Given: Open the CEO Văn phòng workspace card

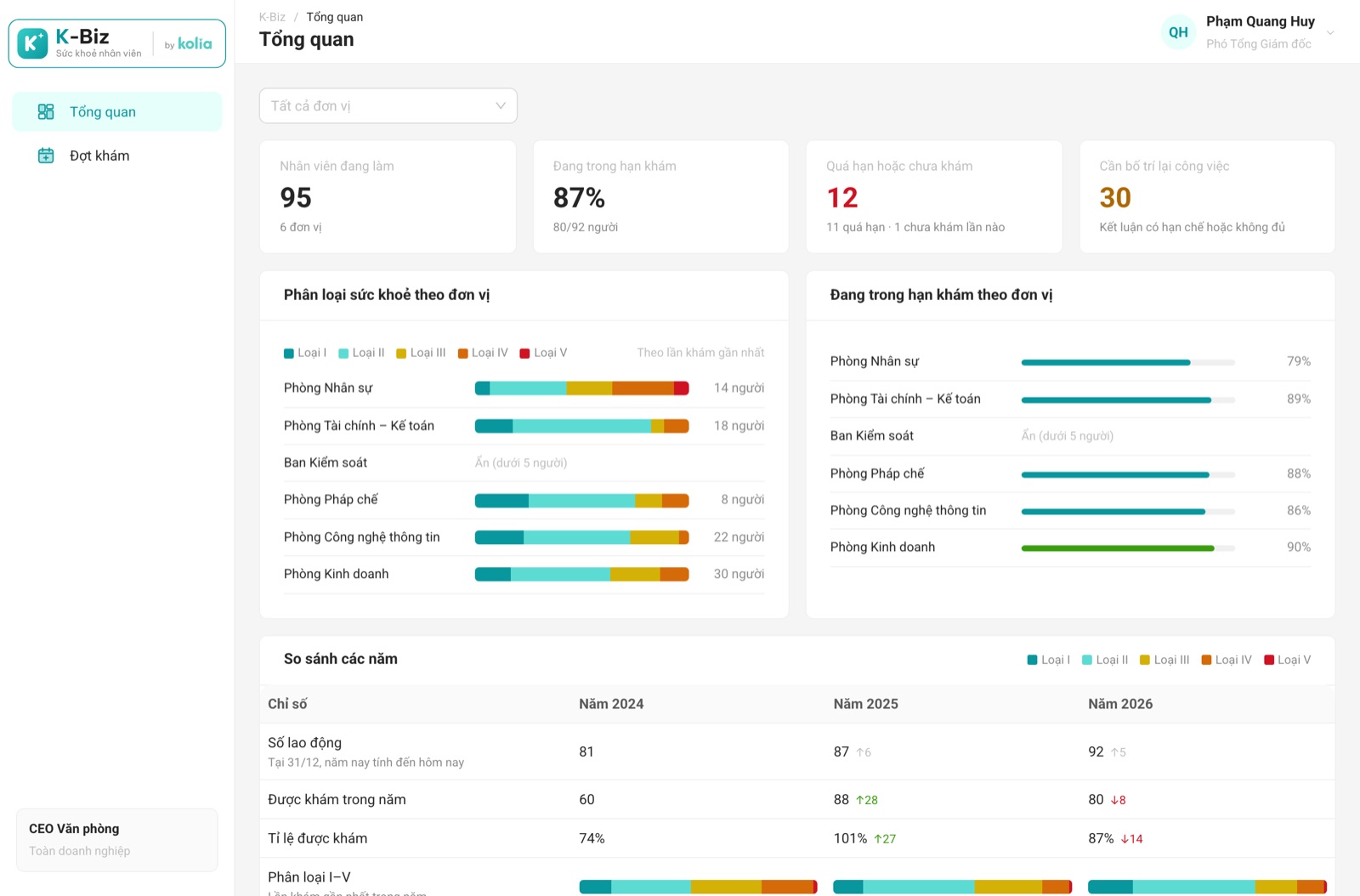Looking at the screenshot, I should pyautogui.click(x=117, y=840).
